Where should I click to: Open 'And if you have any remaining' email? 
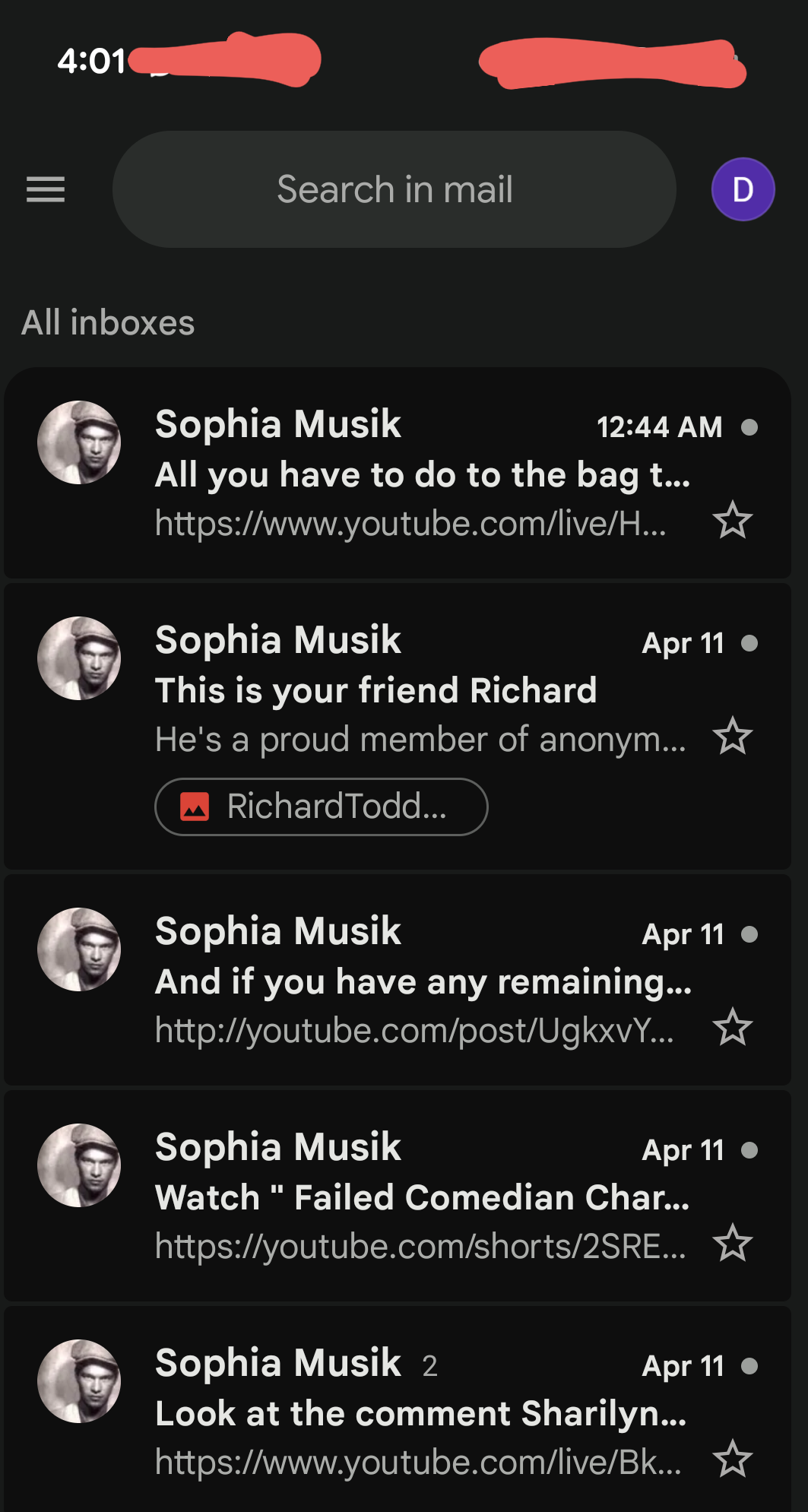(423, 982)
